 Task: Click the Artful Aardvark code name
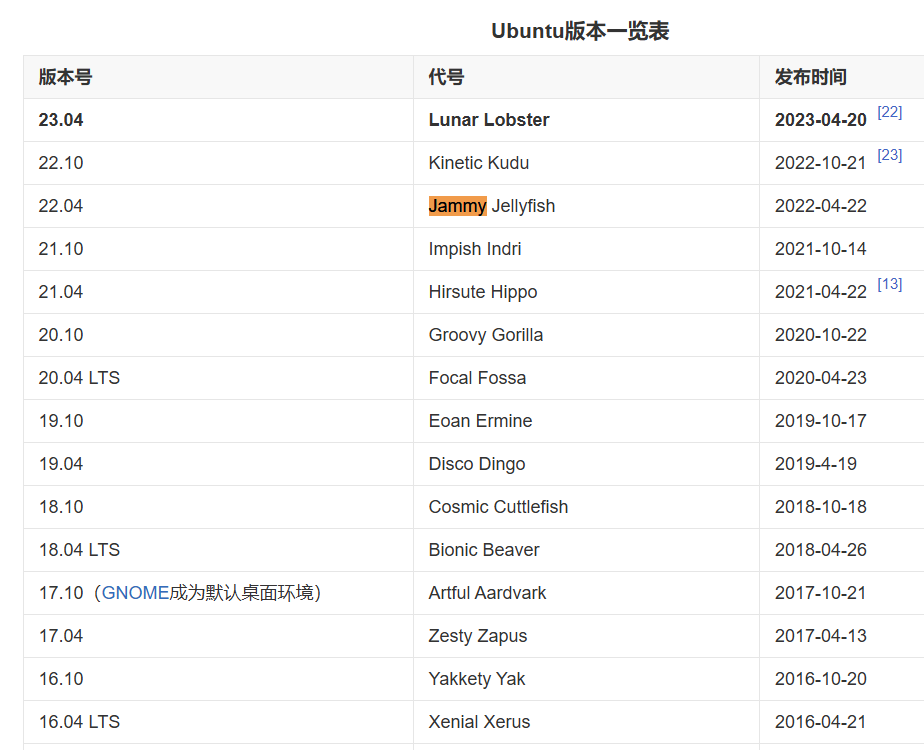(486, 592)
